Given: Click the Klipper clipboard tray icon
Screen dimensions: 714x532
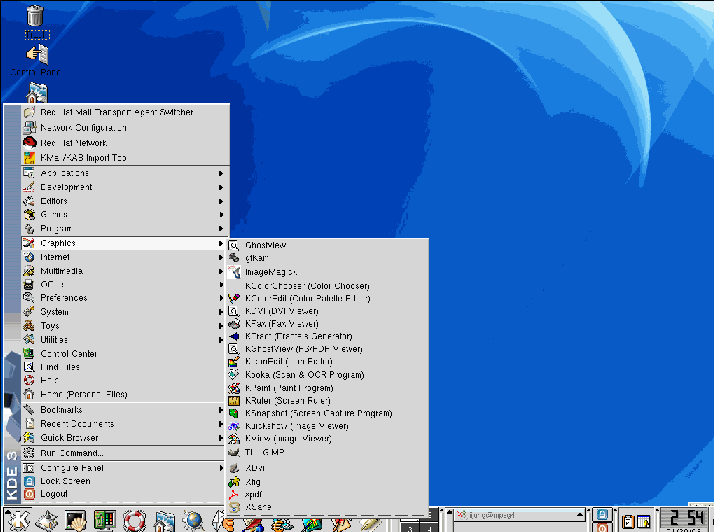Looking at the screenshot, I should click(628, 521).
